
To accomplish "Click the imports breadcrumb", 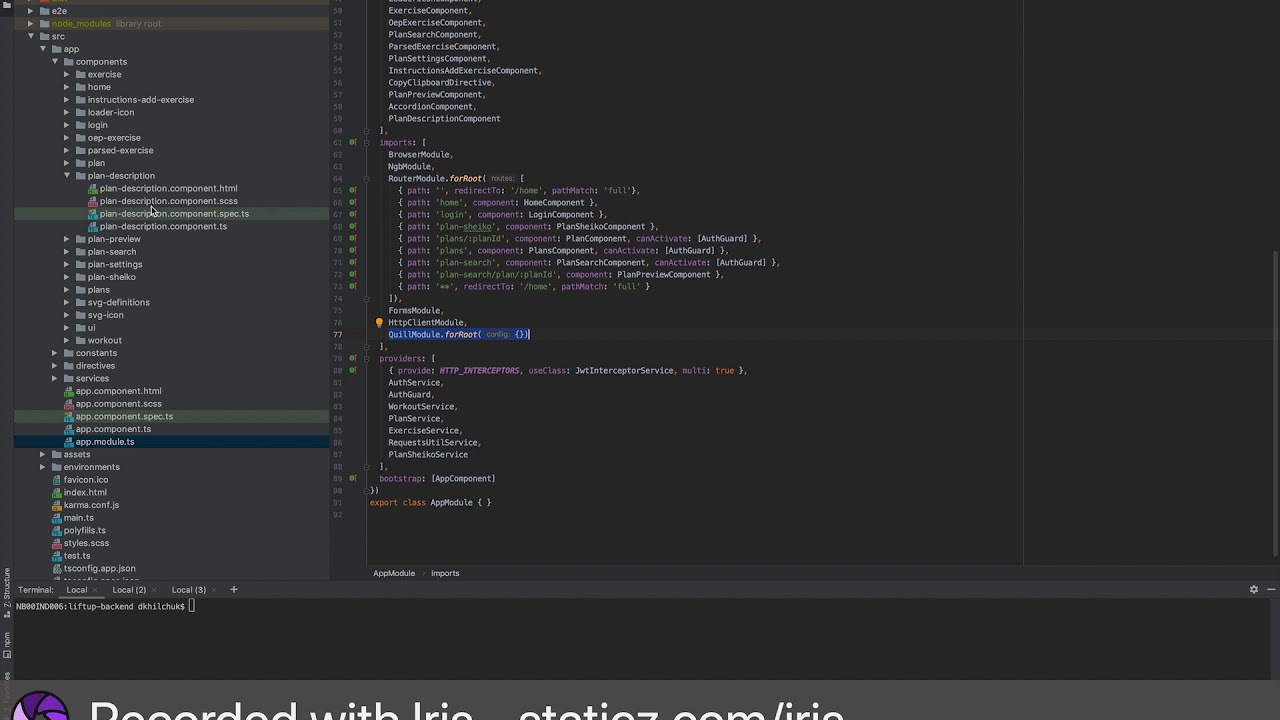I will point(445,573).
